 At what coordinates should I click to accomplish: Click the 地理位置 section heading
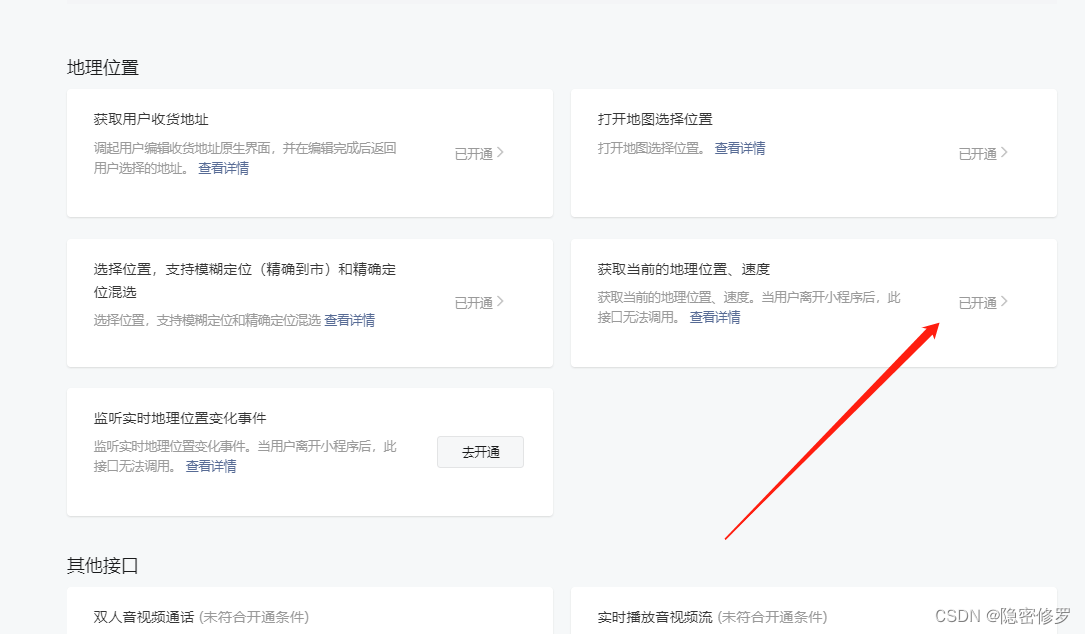[102, 67]
